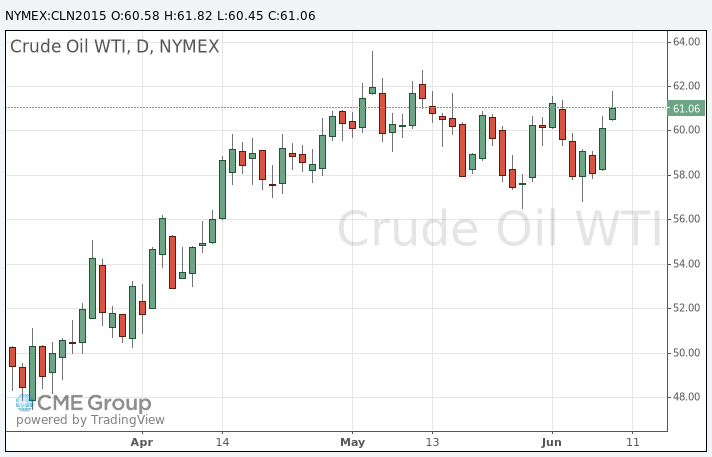Click the 11 date label on time axis
Screen dimensions: 712x457
[x=631, y=441]
